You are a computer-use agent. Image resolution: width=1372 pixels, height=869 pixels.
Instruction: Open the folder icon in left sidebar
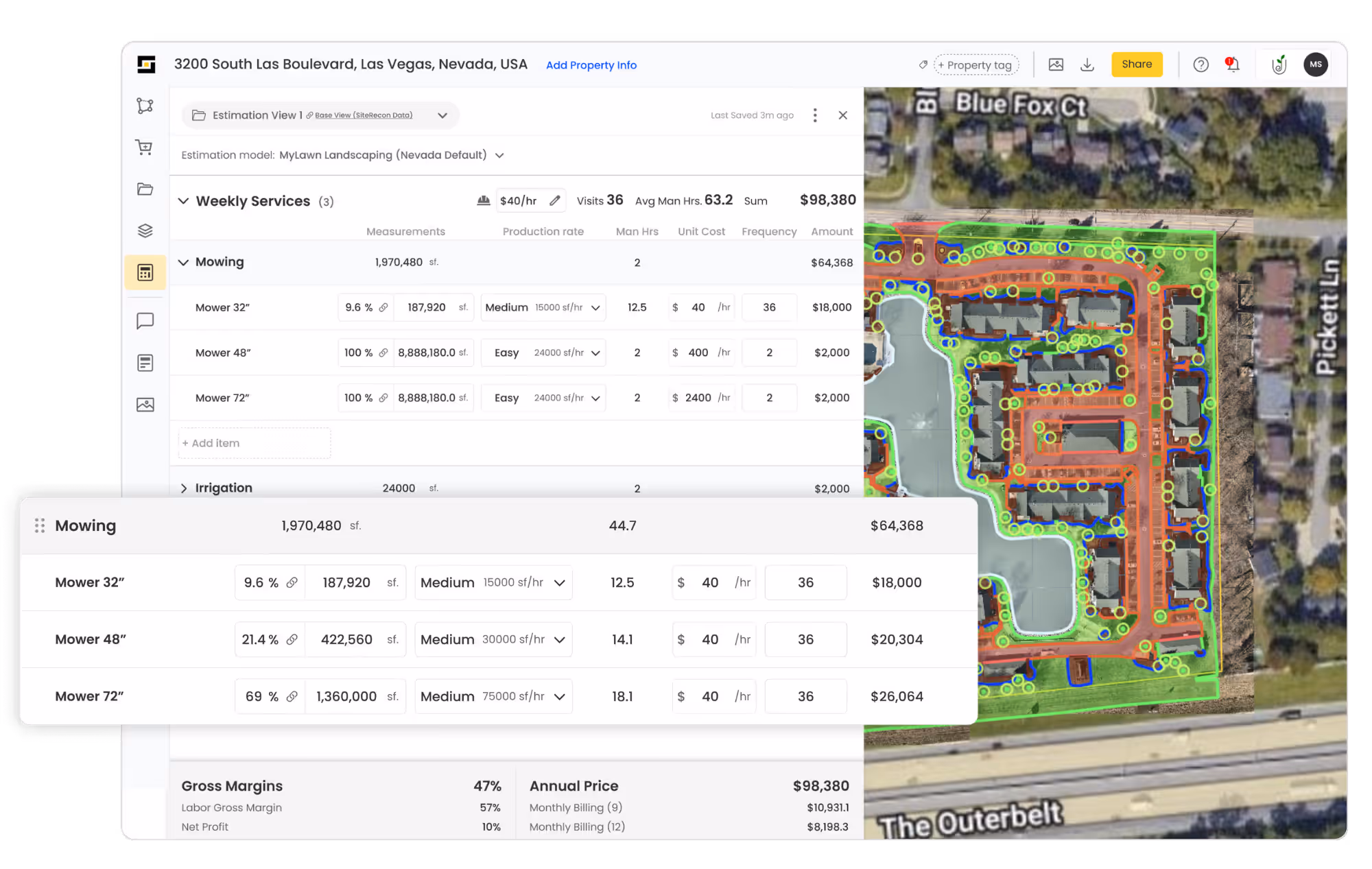(145, 189)
